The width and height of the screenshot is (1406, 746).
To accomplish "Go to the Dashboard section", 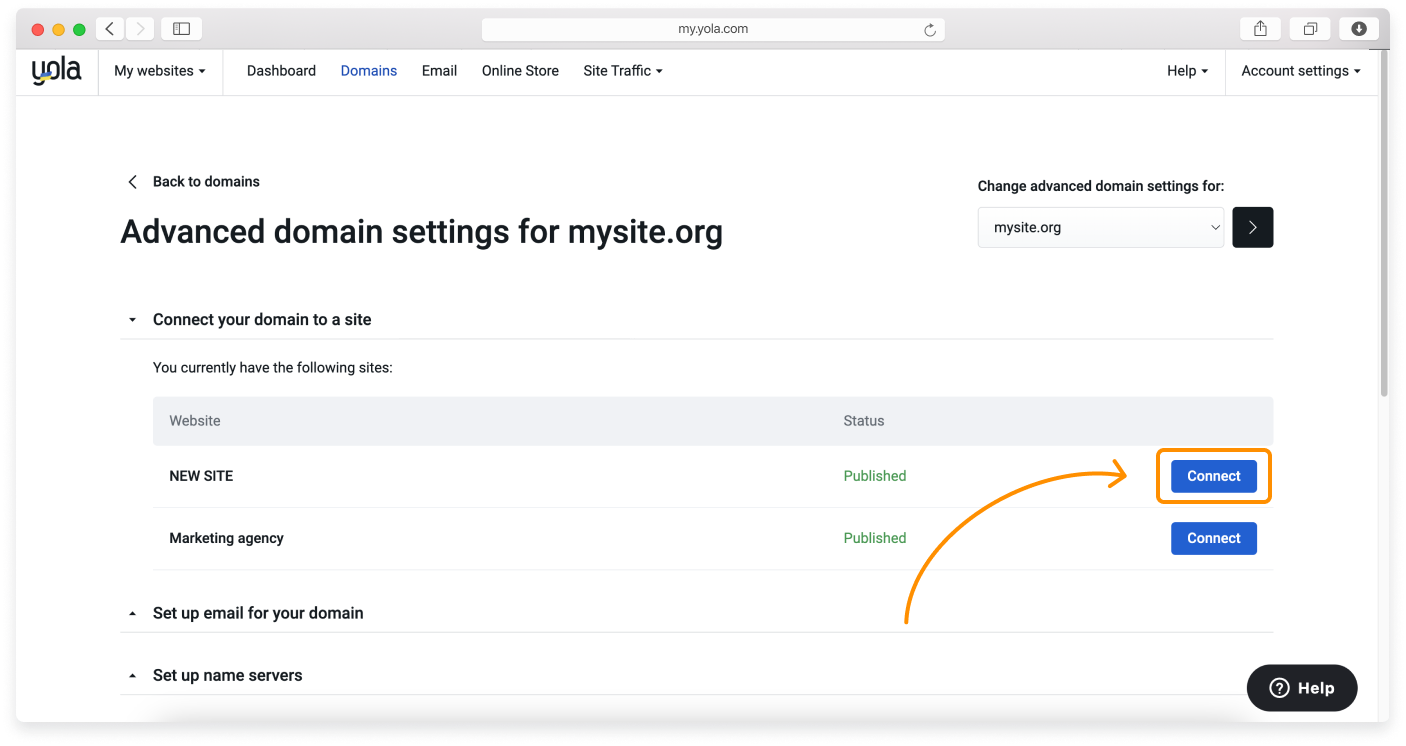I will (281, 70).
